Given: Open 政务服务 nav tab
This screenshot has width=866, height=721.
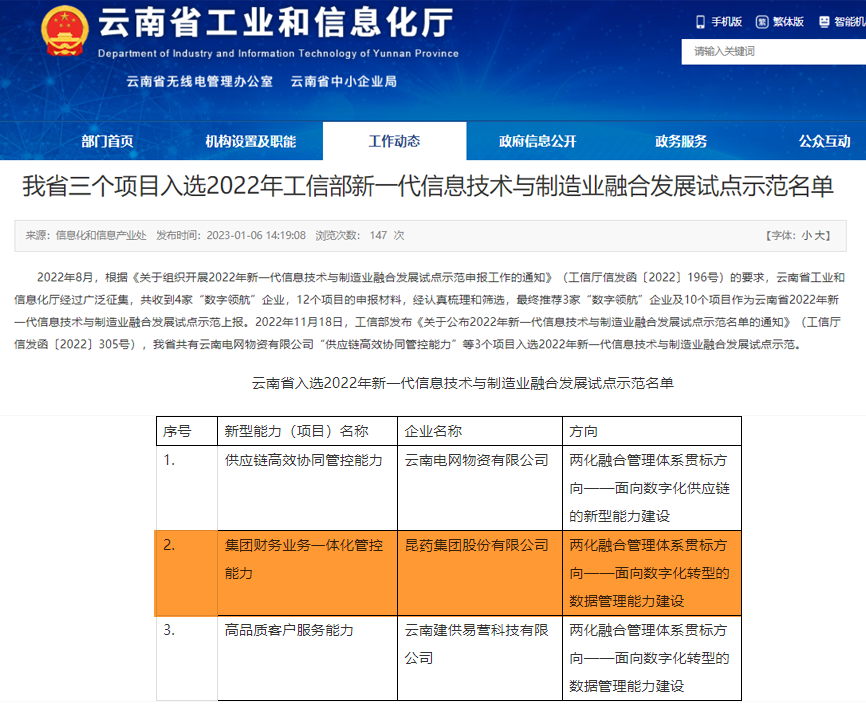Looking at the screenshot, I should (x=681, y=141).
